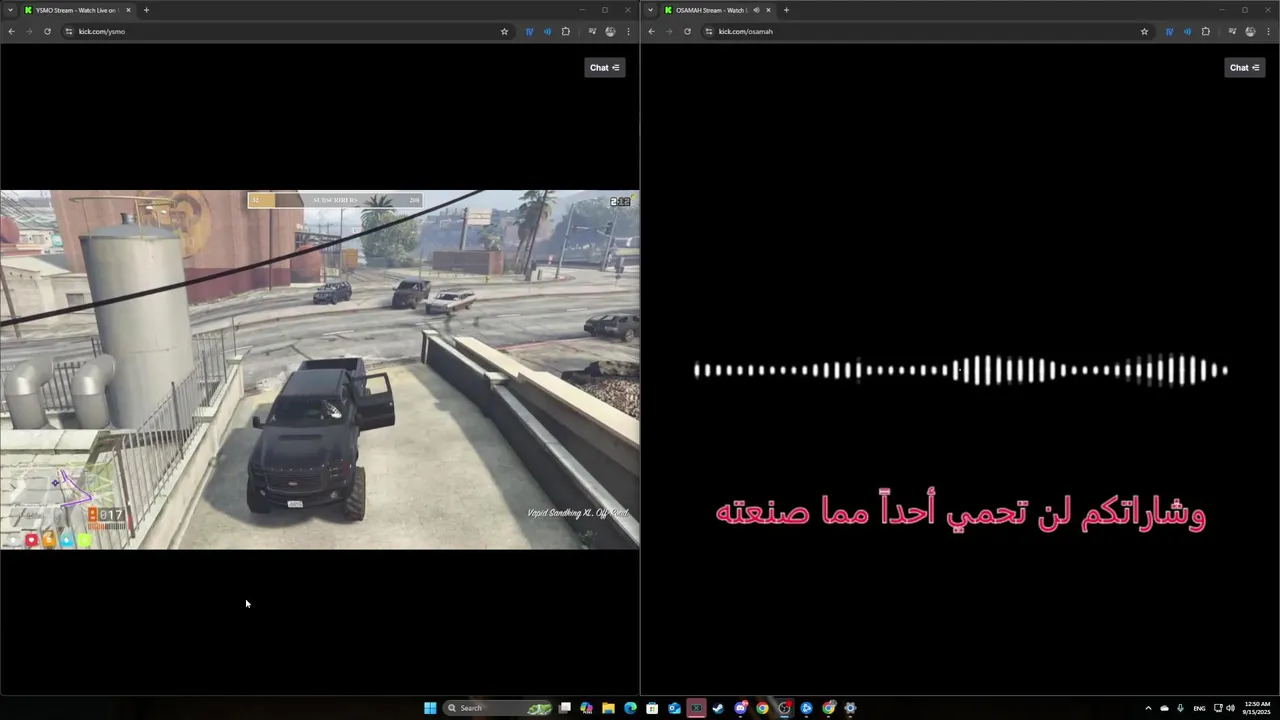Screen dimensions: 1280x720
Task: View site information for kick.com/osamah
Action: pyautogui.click(x=709, y=31)
